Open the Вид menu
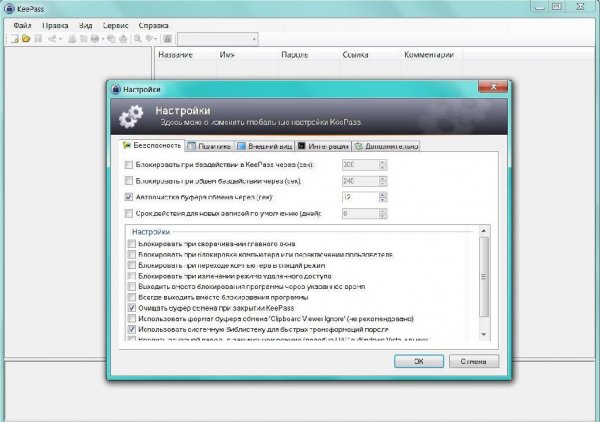 click(x=86, y=26)
